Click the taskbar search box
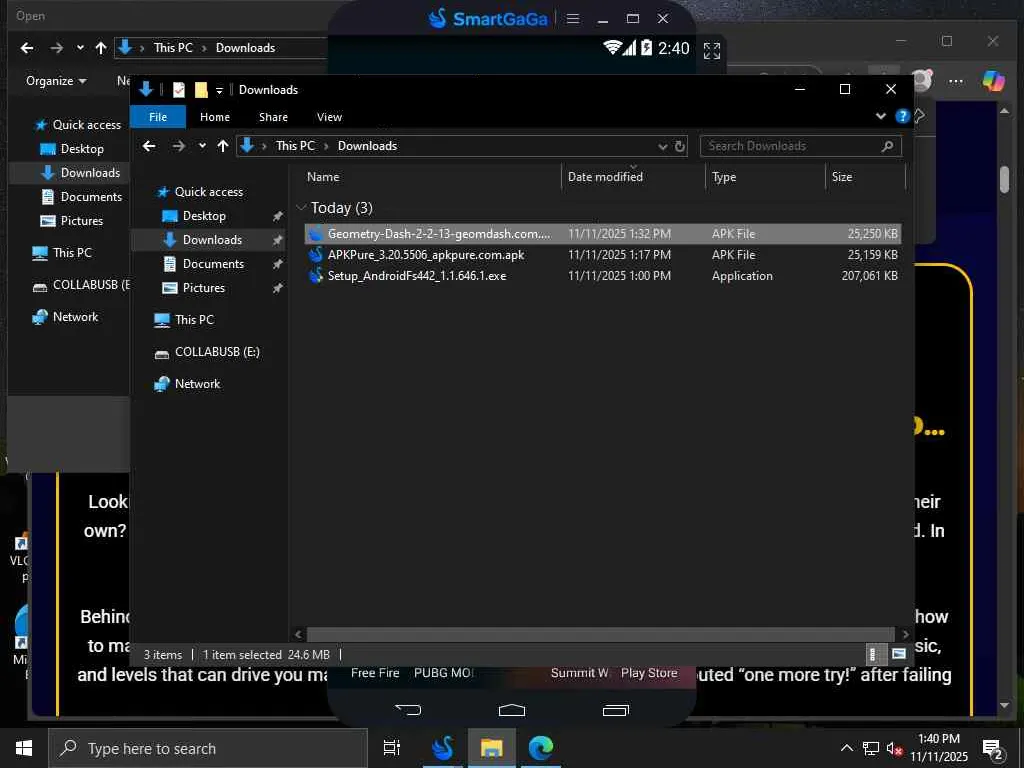Viewport: 1024px width, 768px height. (208, 748)
